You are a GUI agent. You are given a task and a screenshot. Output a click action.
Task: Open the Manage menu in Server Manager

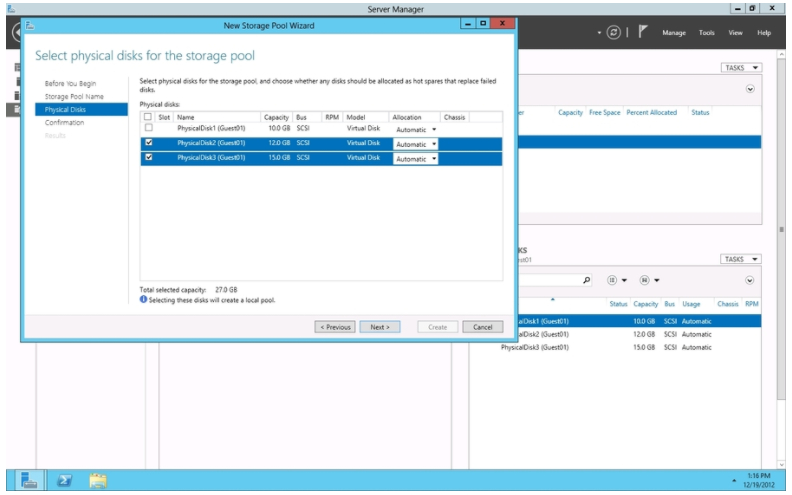pos(674,33)
